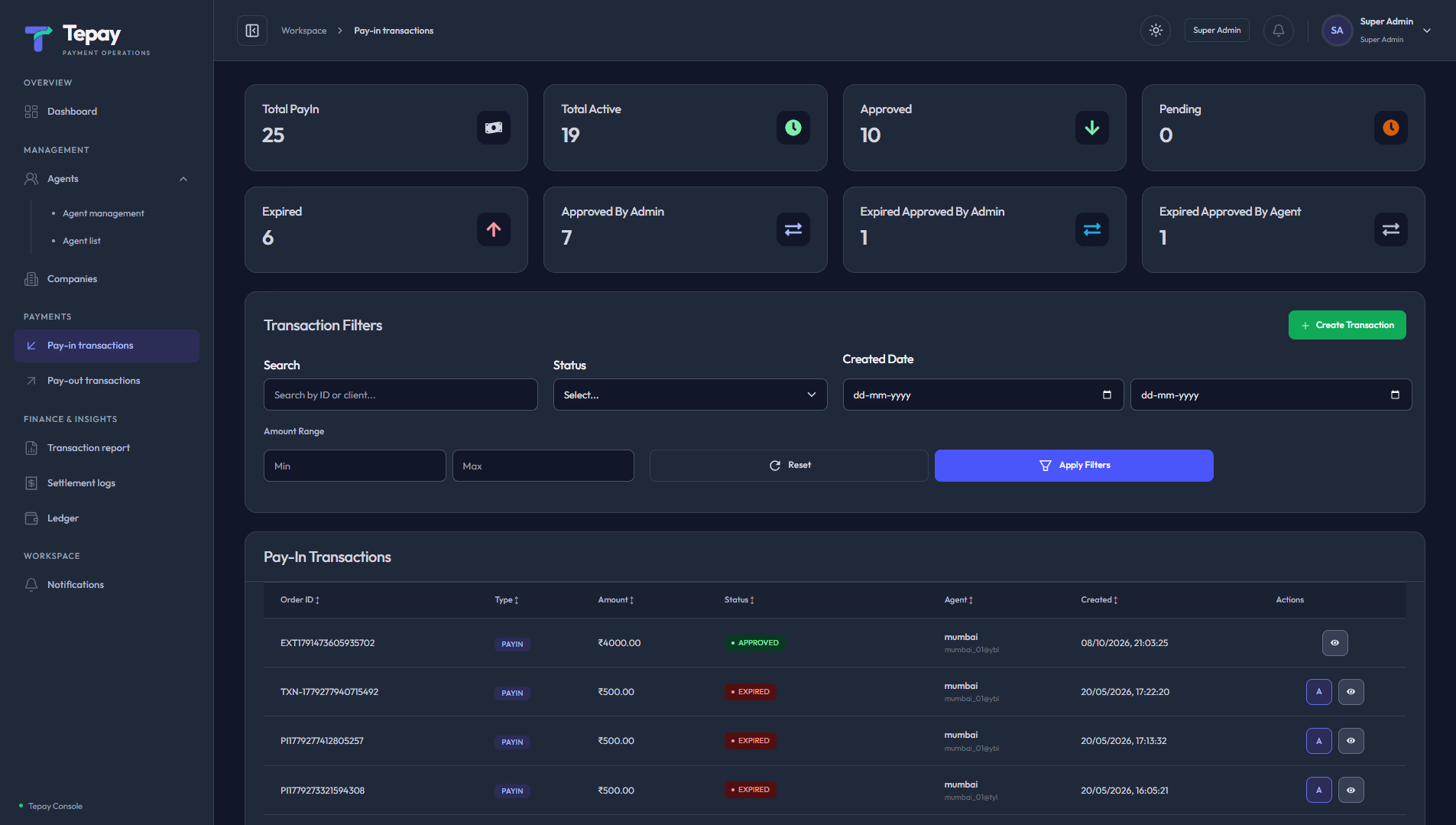The height and width of the screenshot is (825, 1456).
Task: Click Expired Approved By Agent swap icon
Action: [x=1391, y=229]
